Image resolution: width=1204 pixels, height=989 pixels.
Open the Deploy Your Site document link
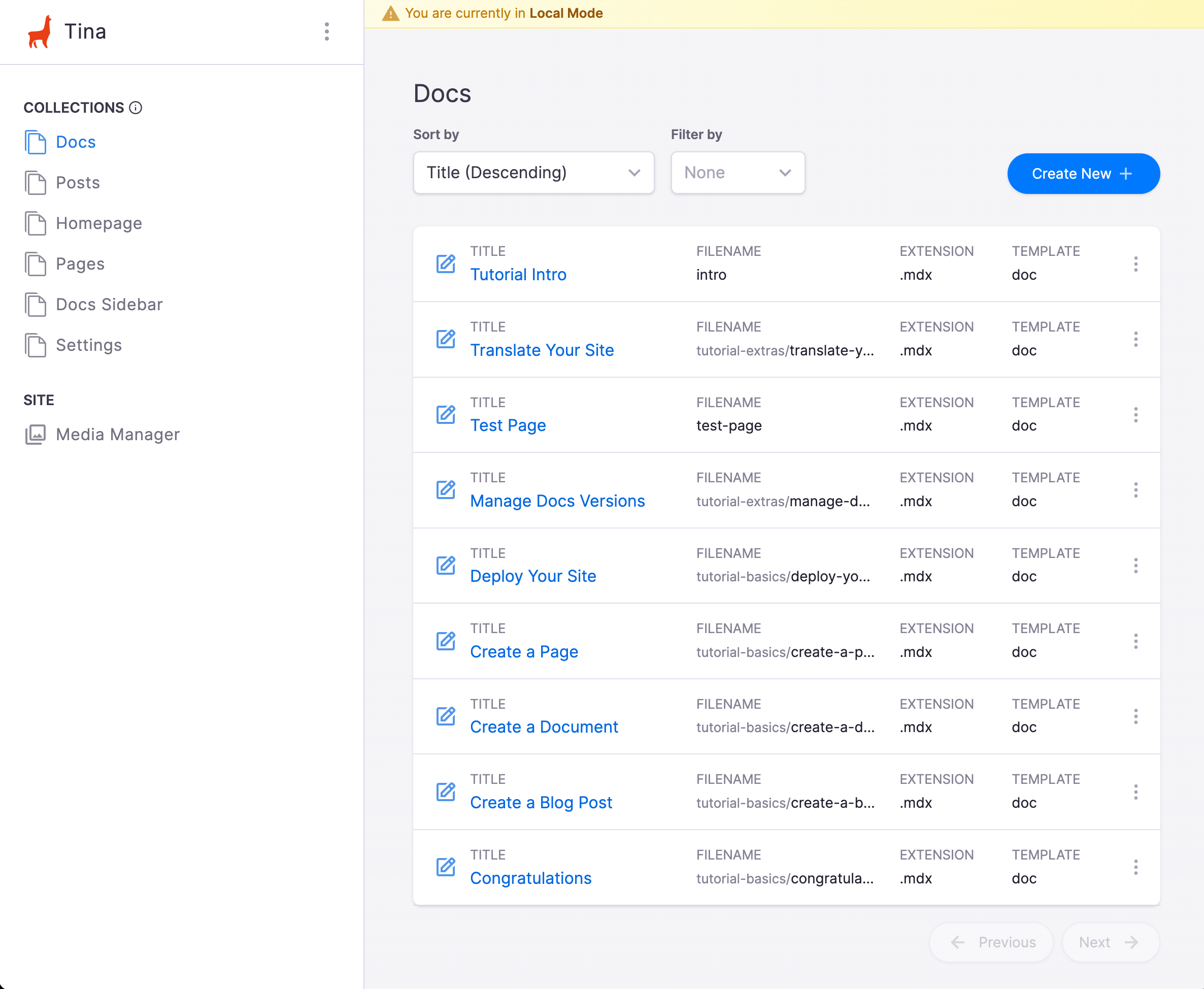point(533,577)
